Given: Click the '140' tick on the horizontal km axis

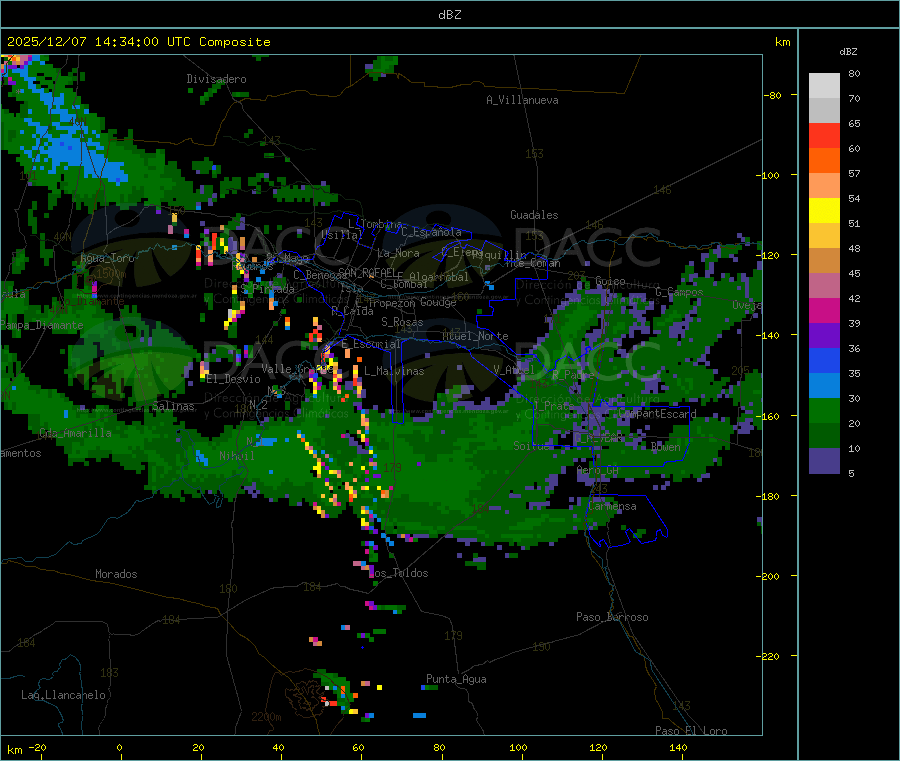Looking at the screenshot, I should tap(678, 747).
